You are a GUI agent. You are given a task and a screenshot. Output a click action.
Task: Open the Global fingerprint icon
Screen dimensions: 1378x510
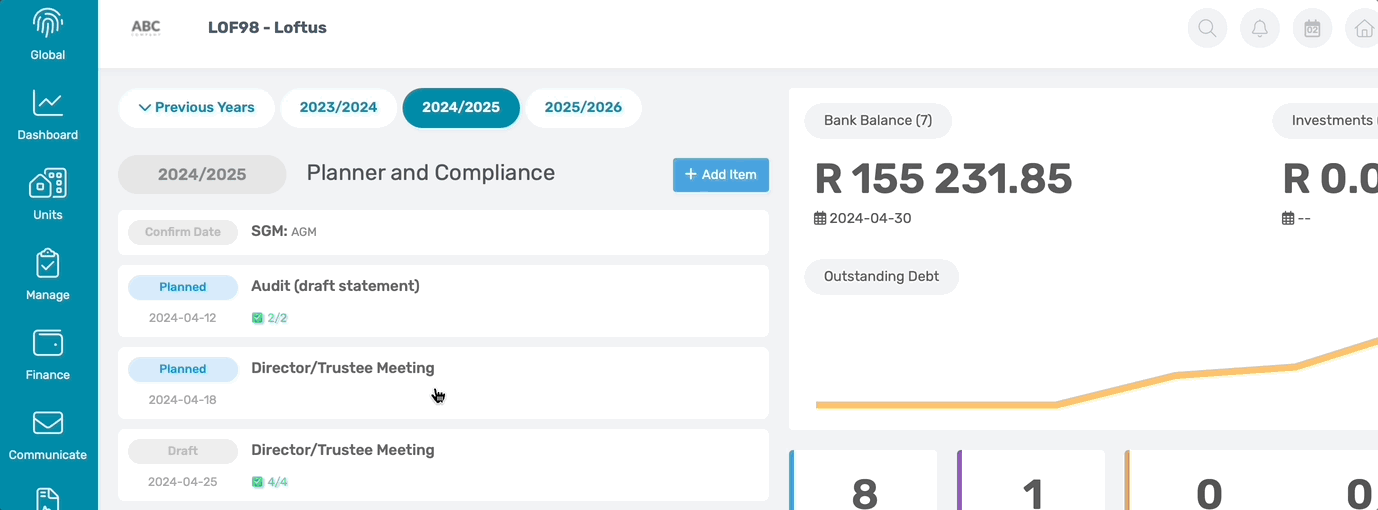pos(48,24)
